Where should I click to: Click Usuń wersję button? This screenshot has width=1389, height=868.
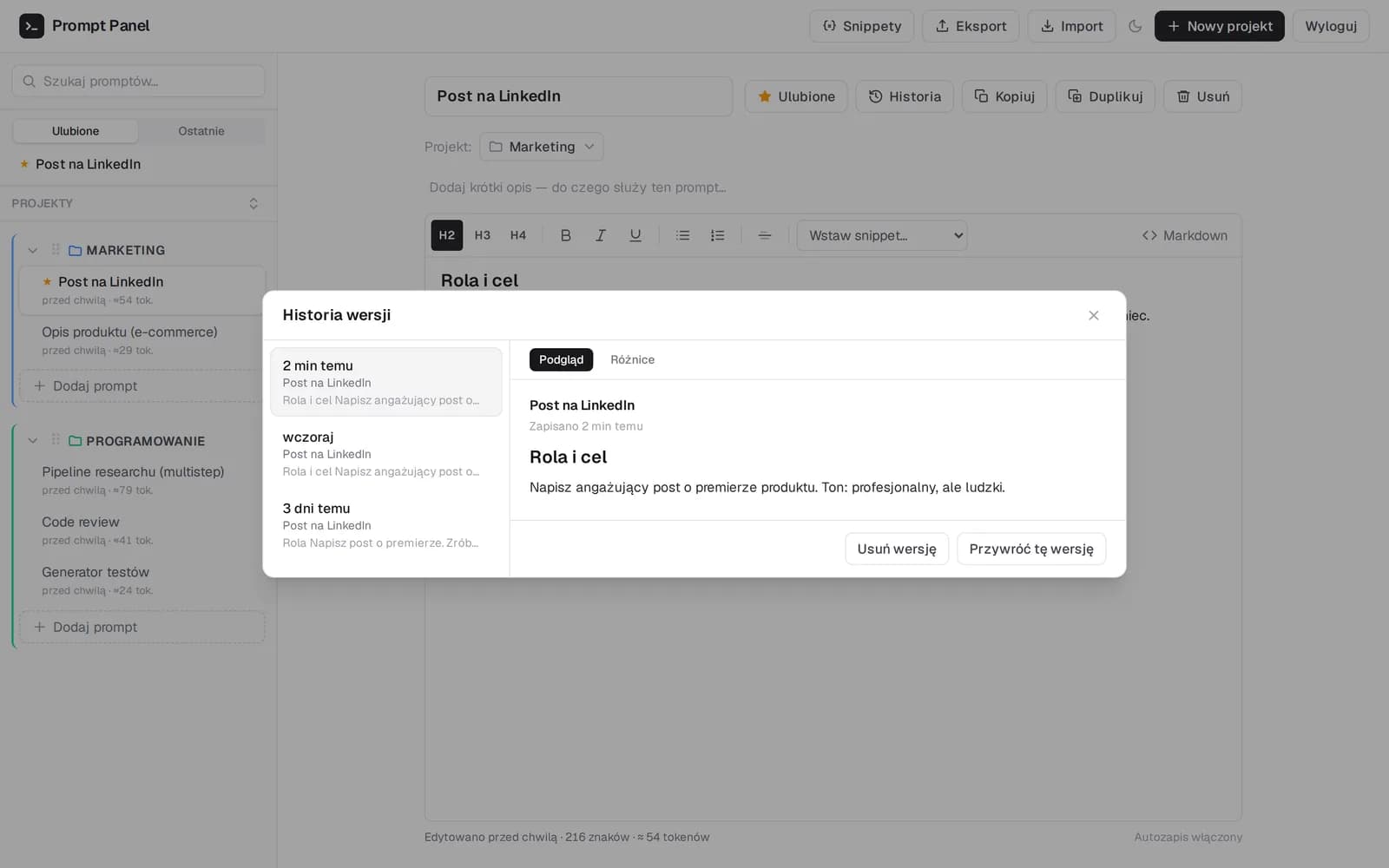point(897,549)
